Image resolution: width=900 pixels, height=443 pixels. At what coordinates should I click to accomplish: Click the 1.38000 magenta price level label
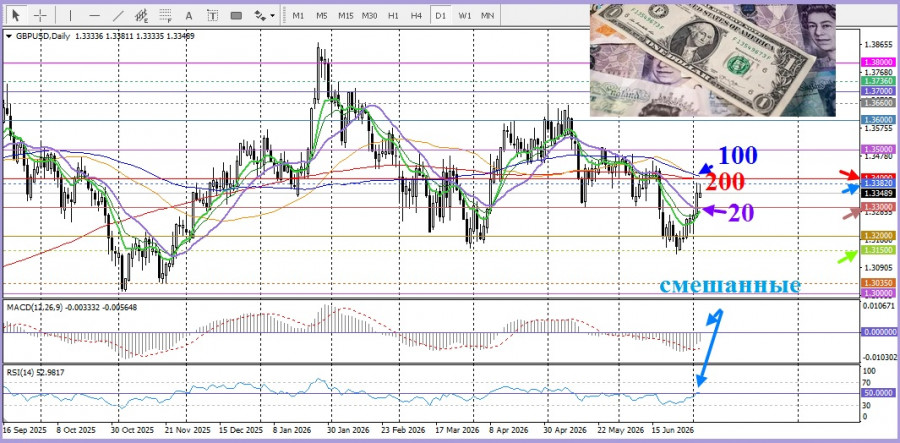click(878, 62)
